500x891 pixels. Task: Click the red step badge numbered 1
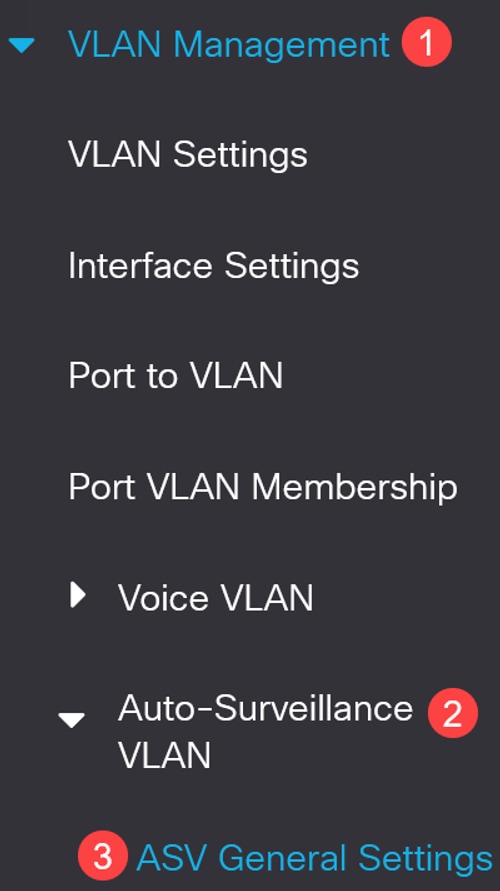(x=426, y=42)
